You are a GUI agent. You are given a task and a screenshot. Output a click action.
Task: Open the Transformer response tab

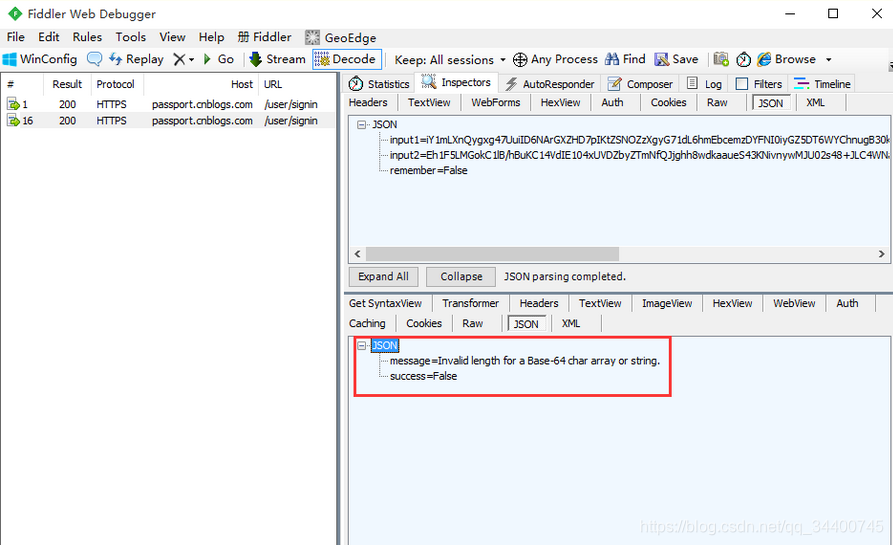tap(470, 304)
